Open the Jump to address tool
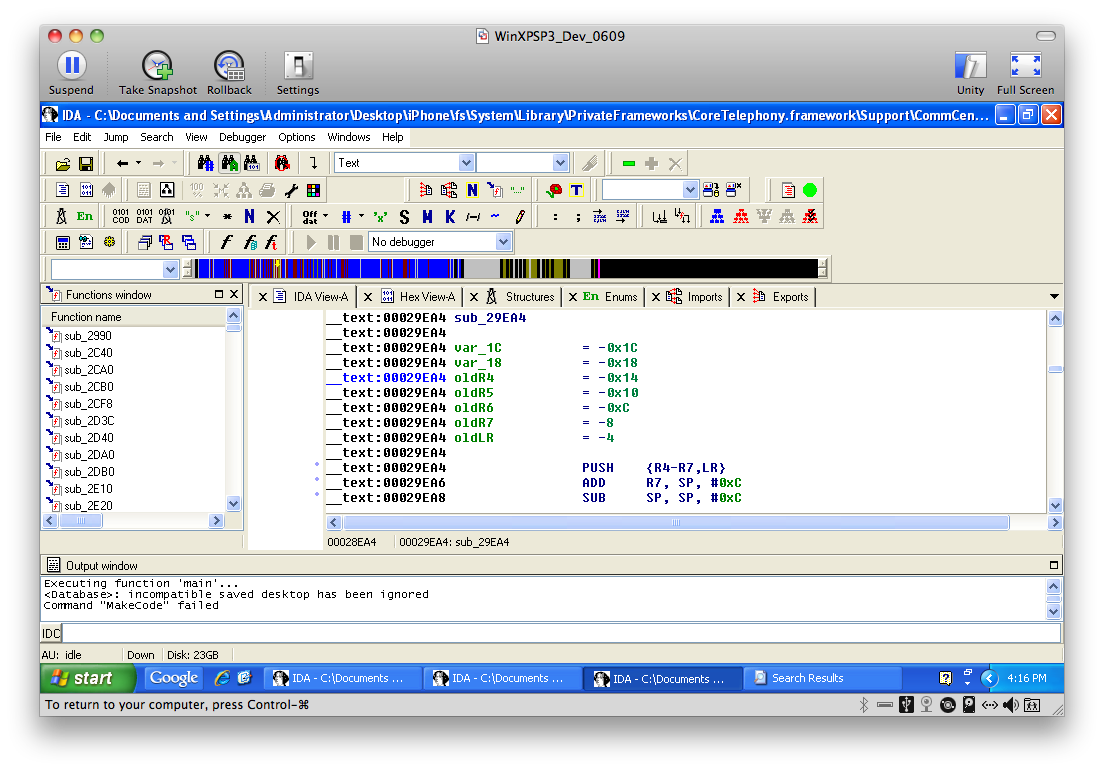This screenshot has height=771, width=1104. [313, 162]
